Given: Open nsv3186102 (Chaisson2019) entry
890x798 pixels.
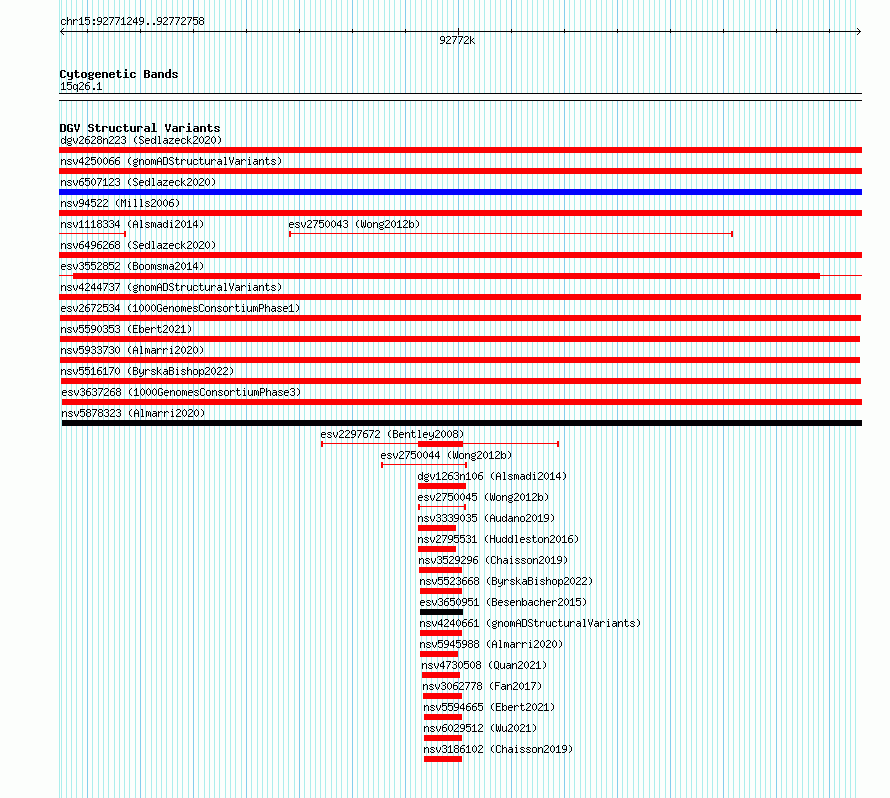Looking at the screenshot, I should (x=498, y=749).
